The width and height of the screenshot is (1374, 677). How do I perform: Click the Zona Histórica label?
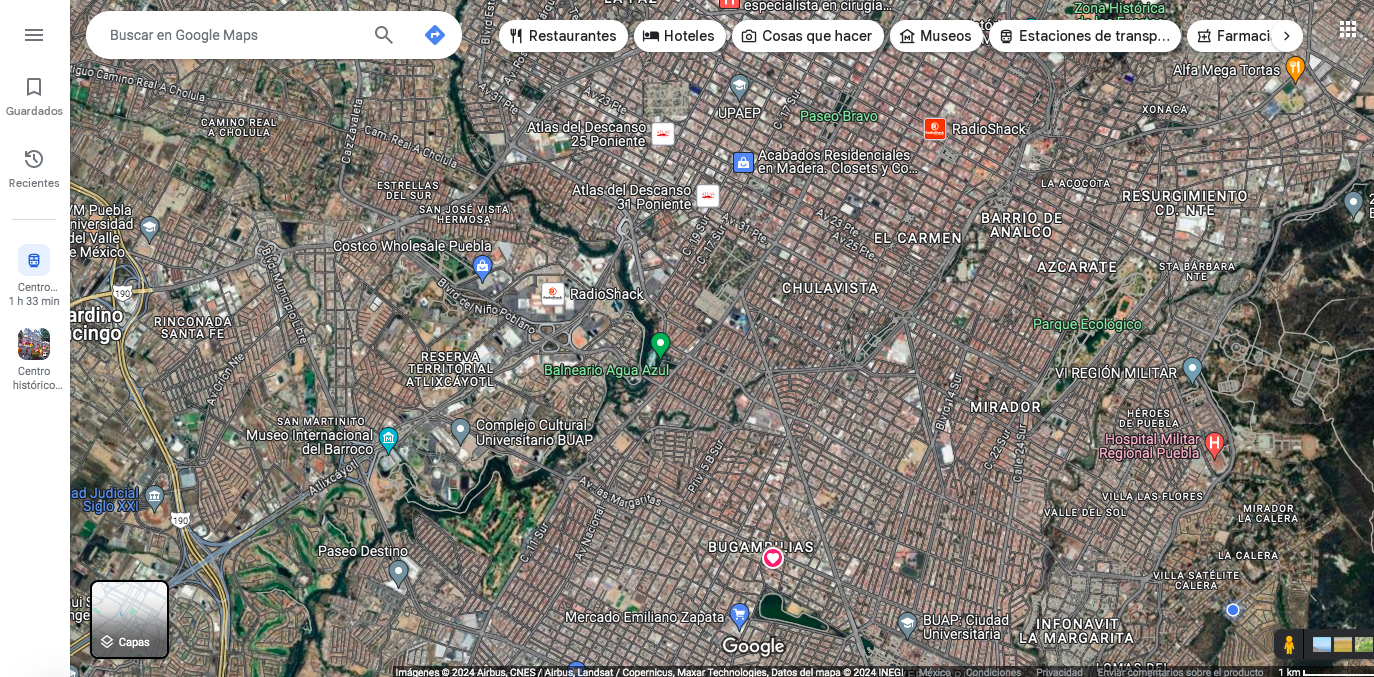(1119, 9)
